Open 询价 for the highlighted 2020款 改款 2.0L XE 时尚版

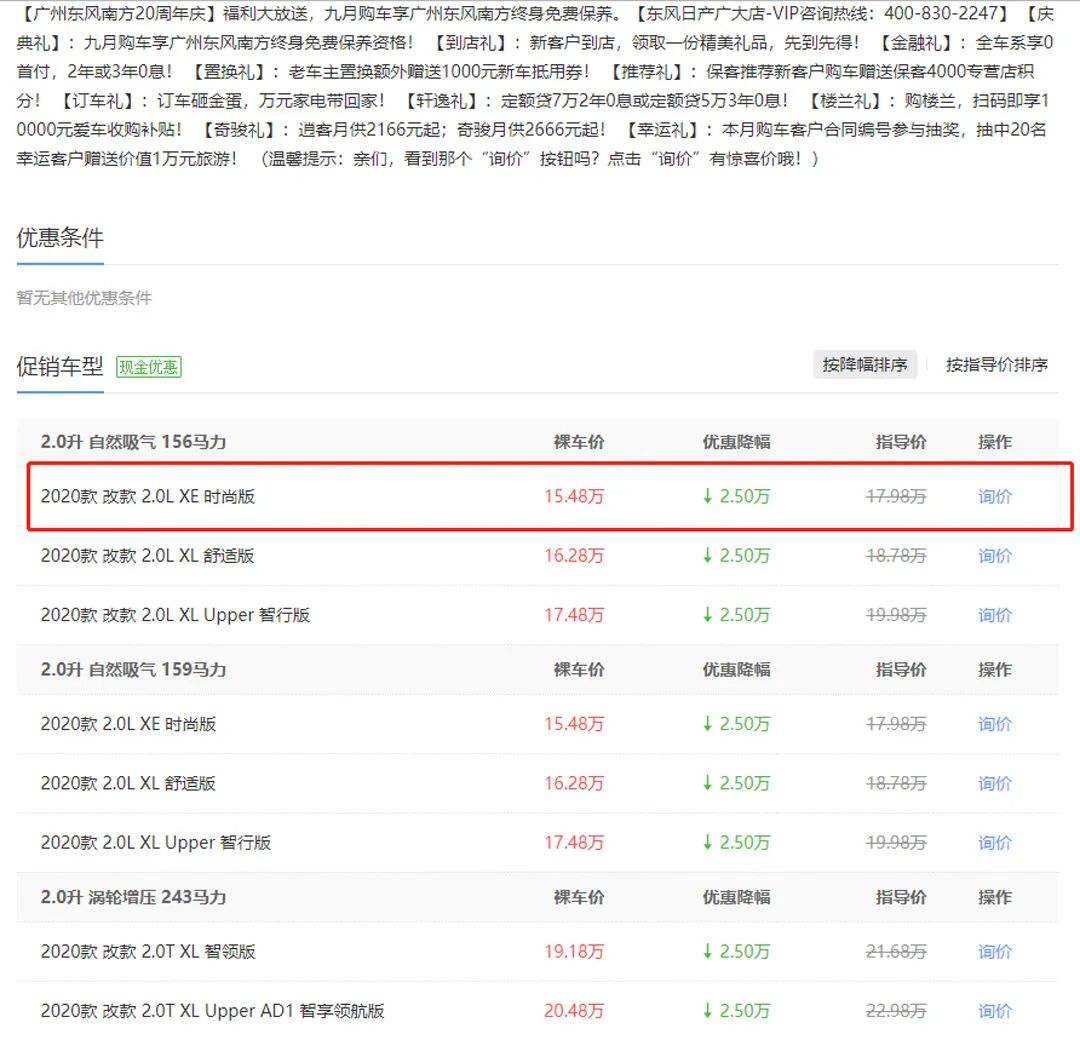pyautogui.click(x=994, y=496)
